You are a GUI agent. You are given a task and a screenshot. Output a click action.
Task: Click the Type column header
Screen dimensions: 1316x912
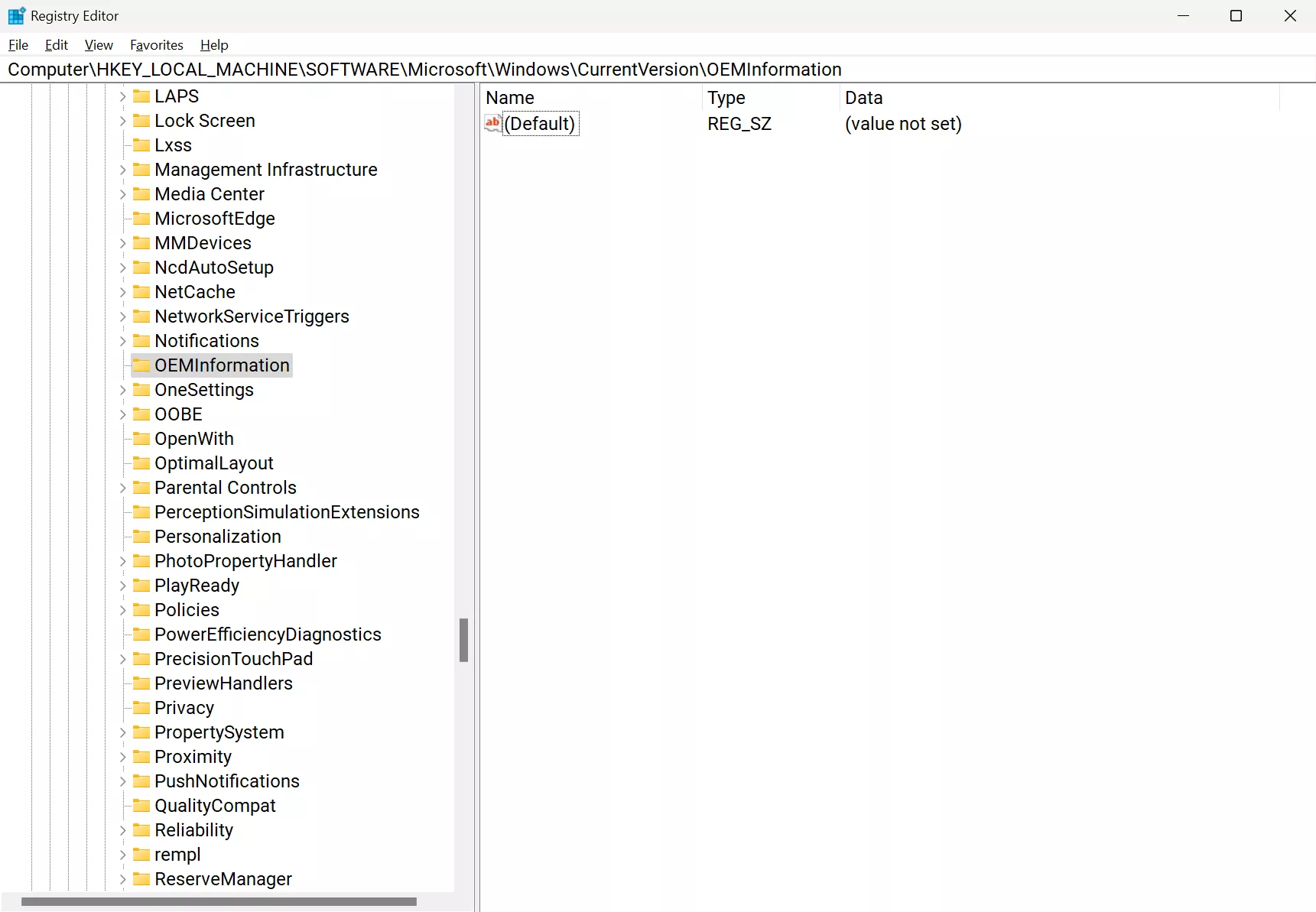click(771, 98)
